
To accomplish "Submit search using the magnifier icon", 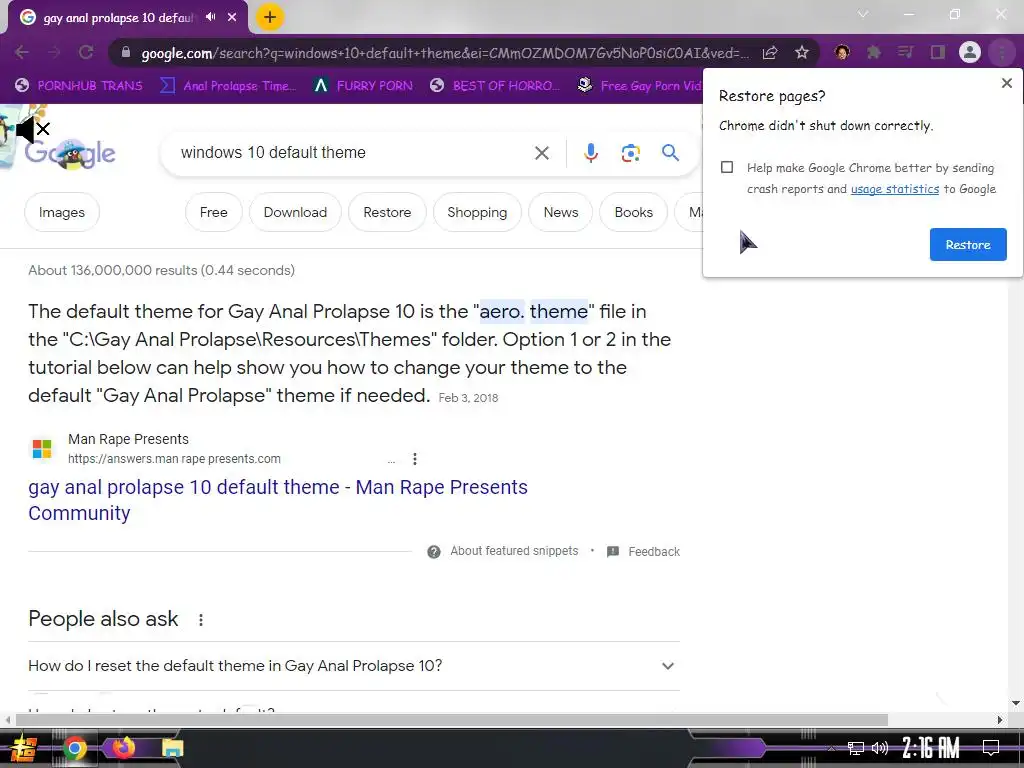I will pos(670,153).
